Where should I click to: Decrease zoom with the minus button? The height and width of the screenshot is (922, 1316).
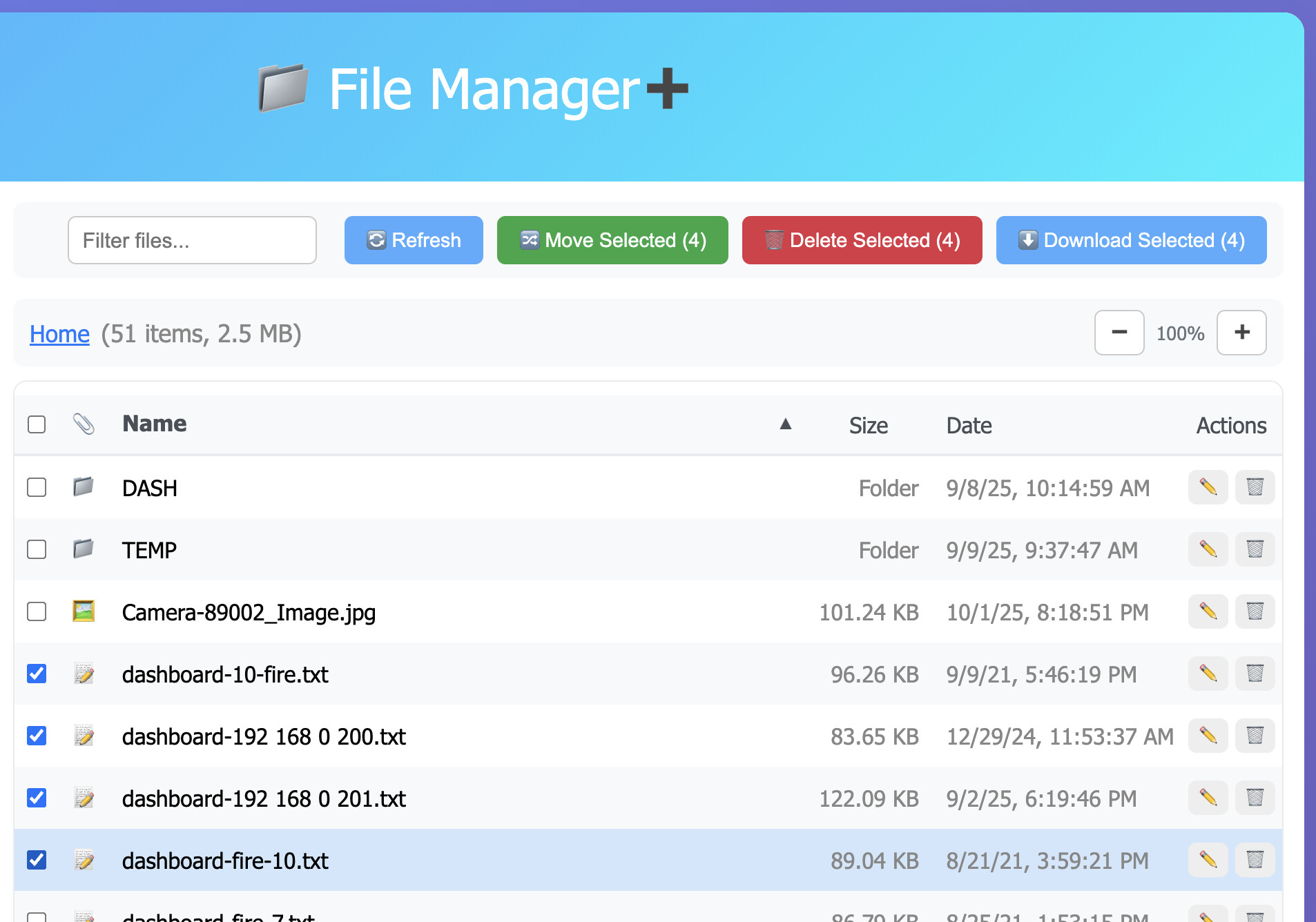(1119, 333)
